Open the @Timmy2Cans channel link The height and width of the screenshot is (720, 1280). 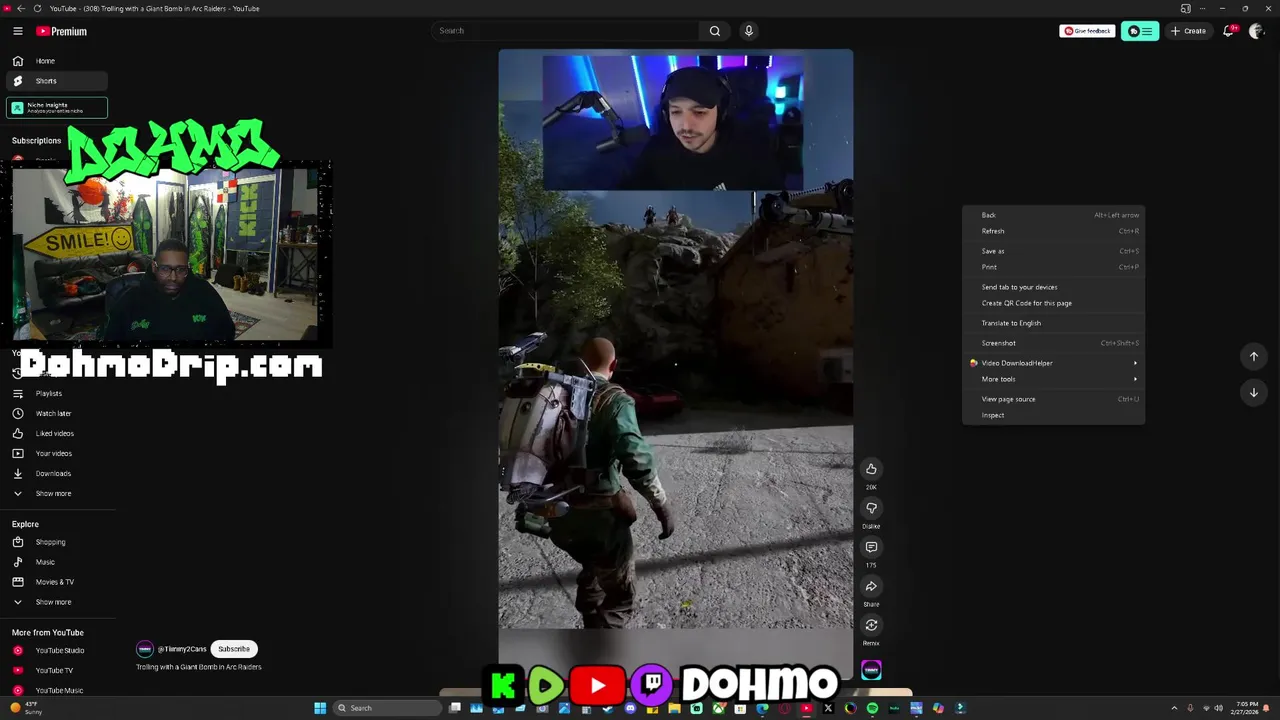(x=181, y=649)
